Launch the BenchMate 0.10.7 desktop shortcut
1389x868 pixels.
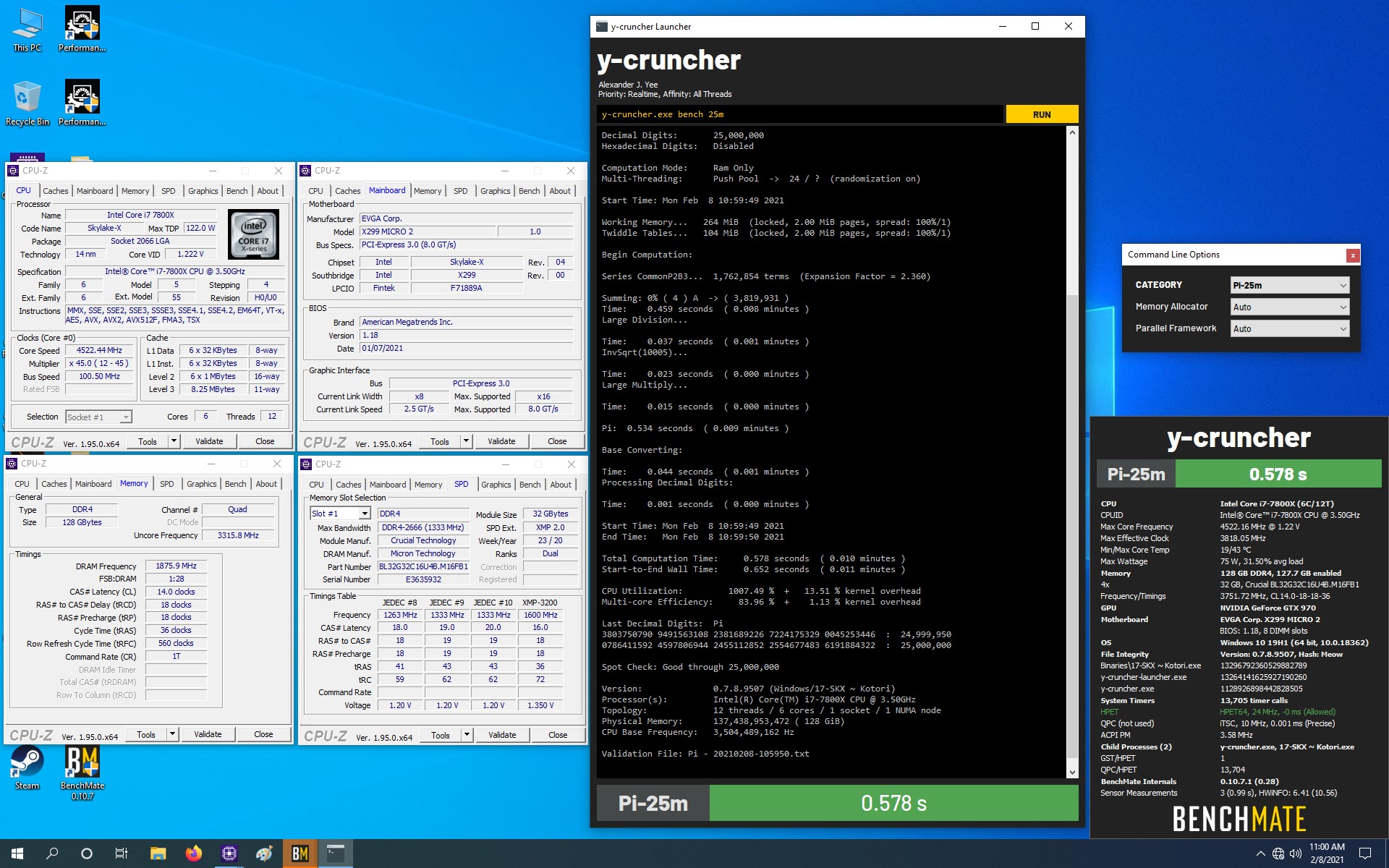82,773
